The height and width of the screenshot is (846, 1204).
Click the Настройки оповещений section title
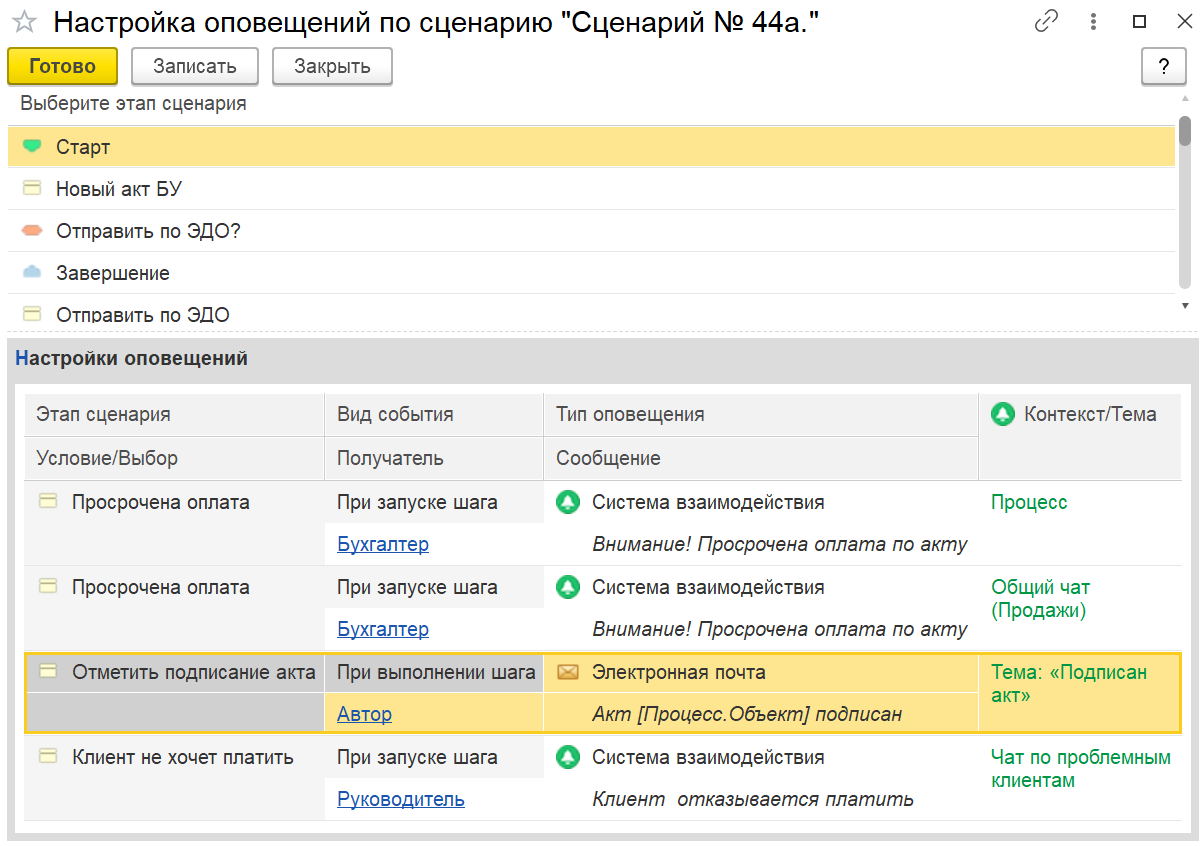coord(132,358)
